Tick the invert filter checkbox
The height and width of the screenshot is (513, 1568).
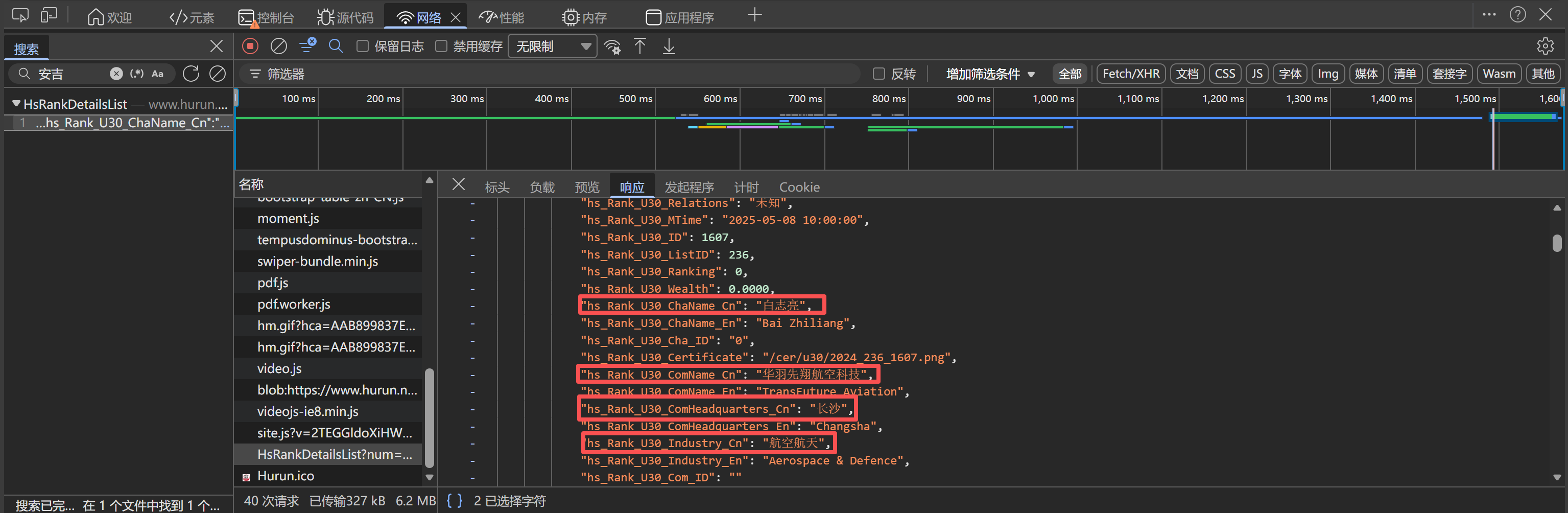(x=879, y=74)
